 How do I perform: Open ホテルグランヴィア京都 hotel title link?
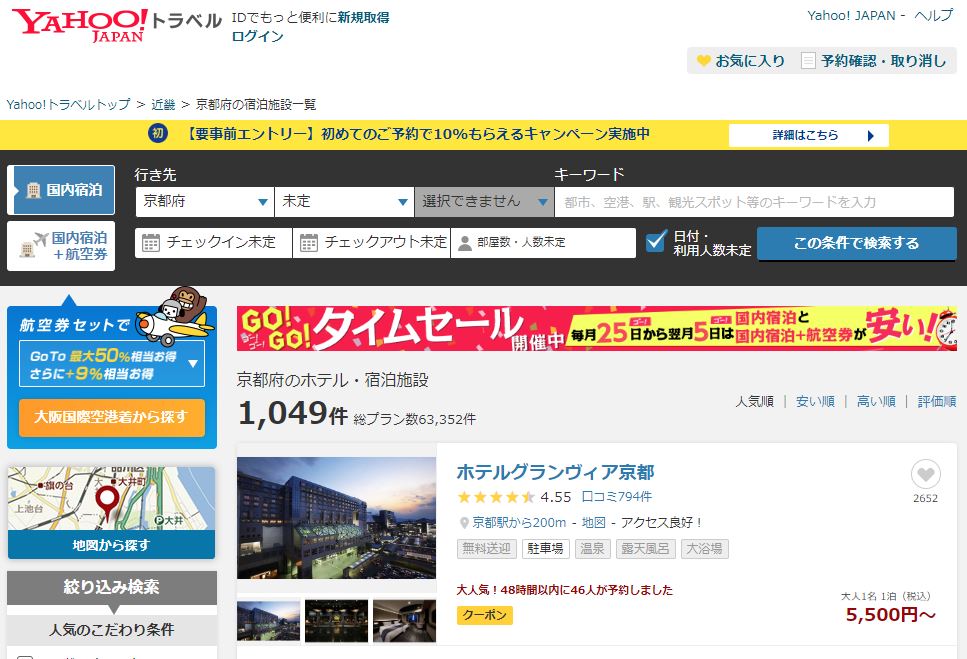tap(555, 472)
